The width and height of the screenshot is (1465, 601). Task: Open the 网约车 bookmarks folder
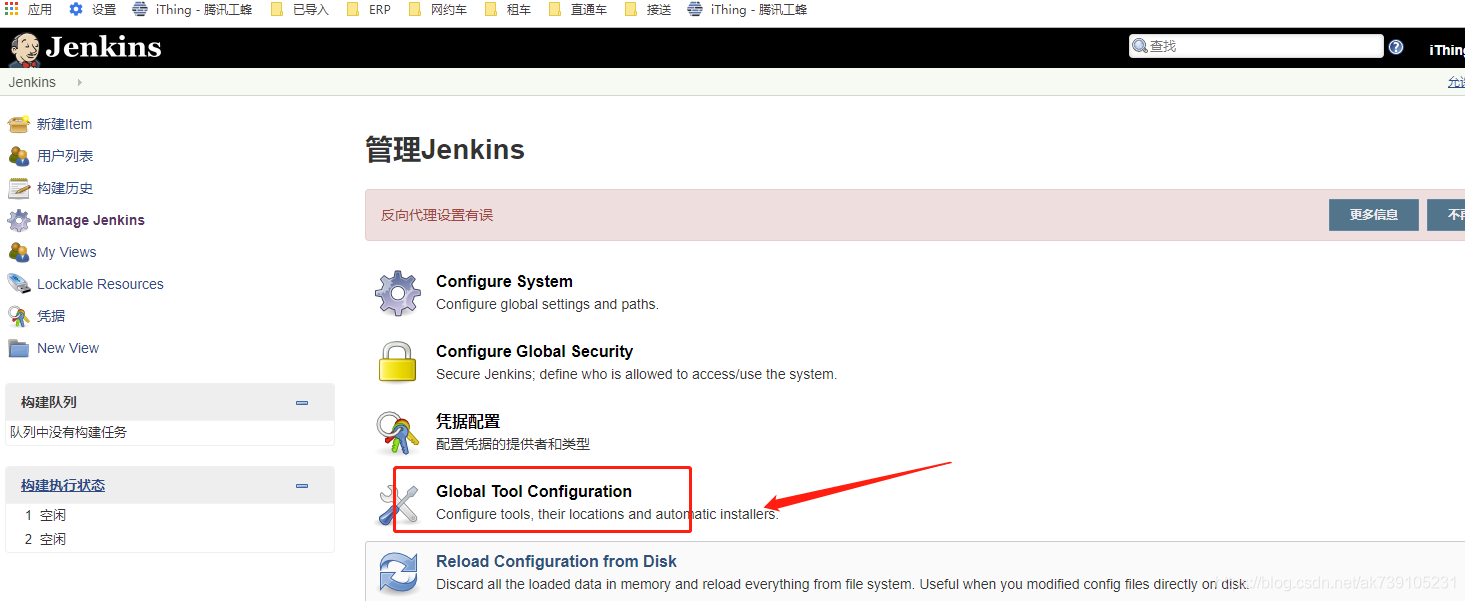(438, 9)
